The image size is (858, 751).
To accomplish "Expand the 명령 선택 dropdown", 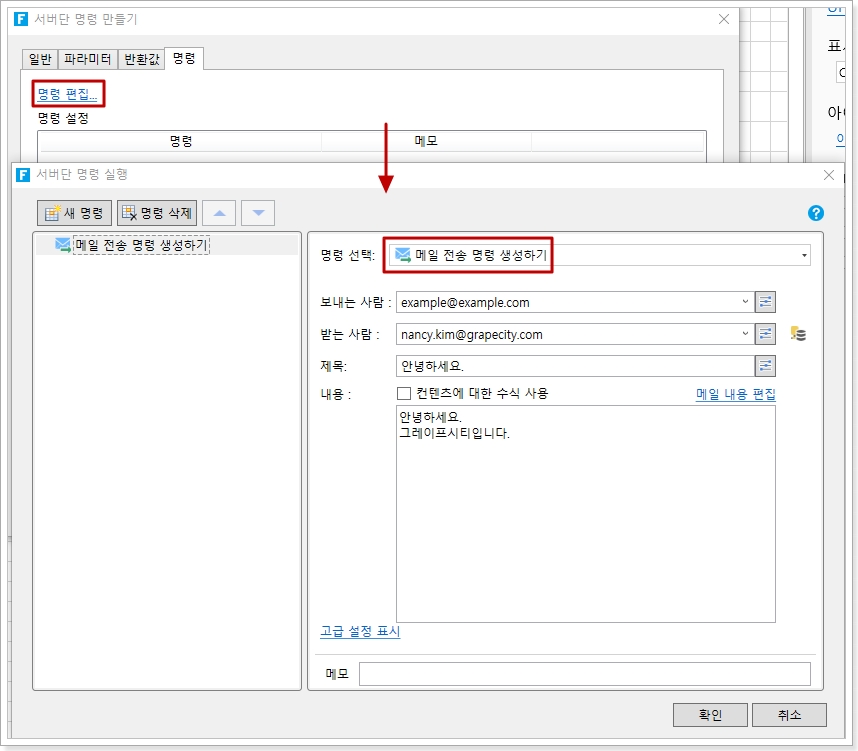I will 803,256.
